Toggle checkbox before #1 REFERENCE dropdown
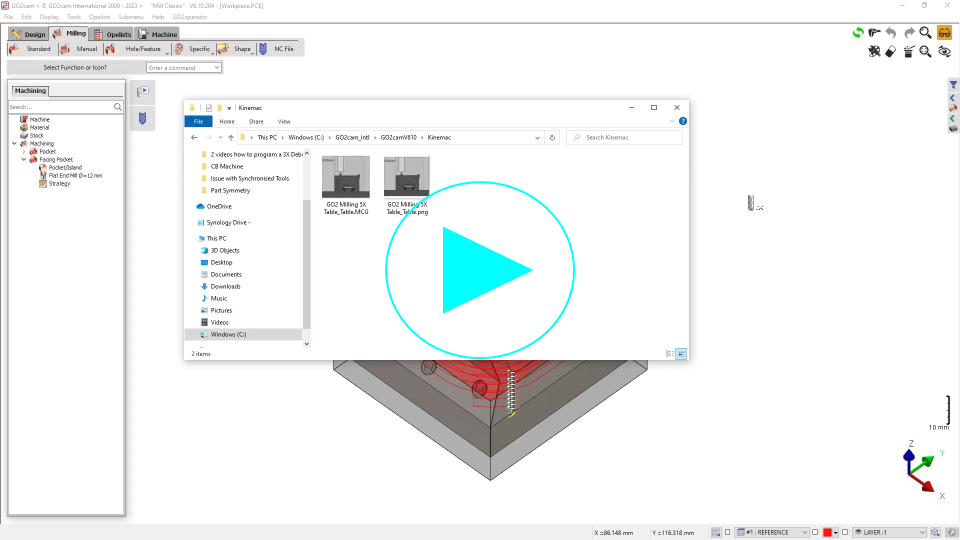 pyautogui.click(x=727, y=532)
